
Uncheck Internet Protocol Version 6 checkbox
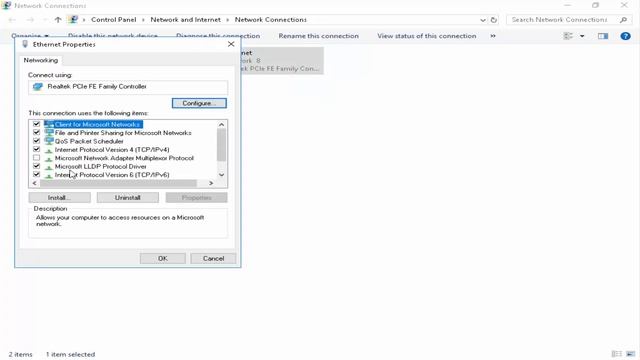point(36,174)
